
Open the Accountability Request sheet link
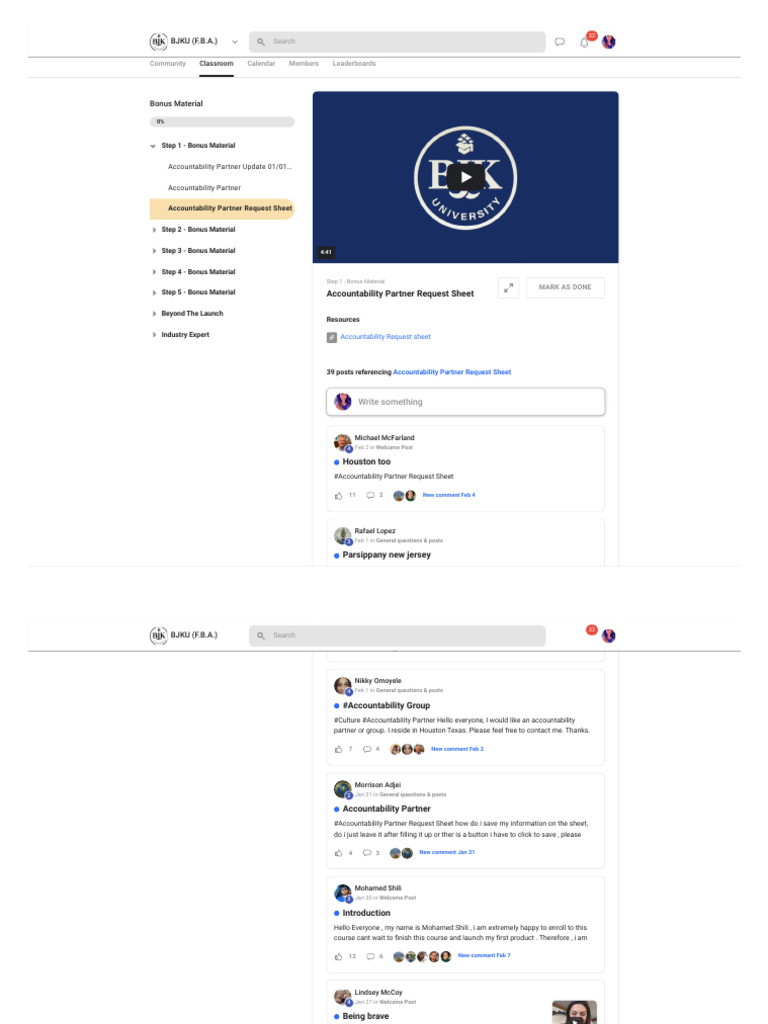point(385,337)
